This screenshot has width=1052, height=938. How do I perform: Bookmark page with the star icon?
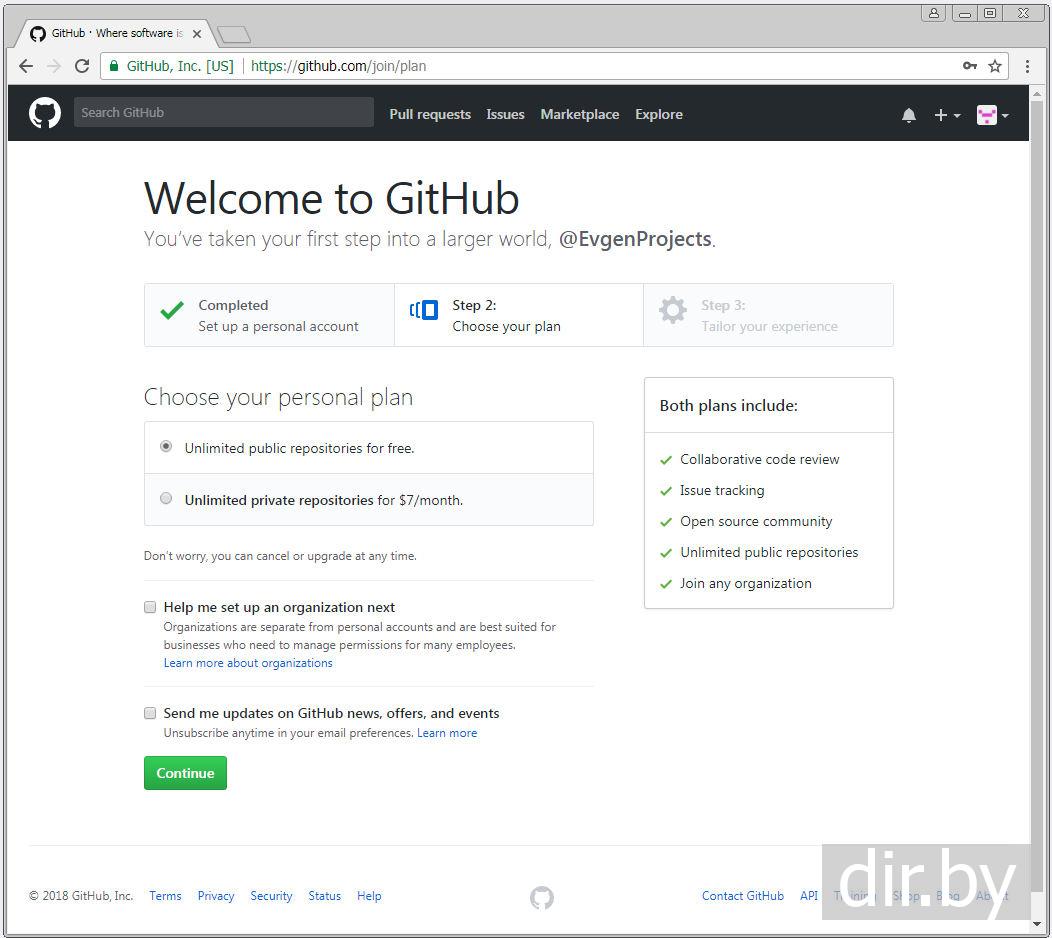pos(995,66)
